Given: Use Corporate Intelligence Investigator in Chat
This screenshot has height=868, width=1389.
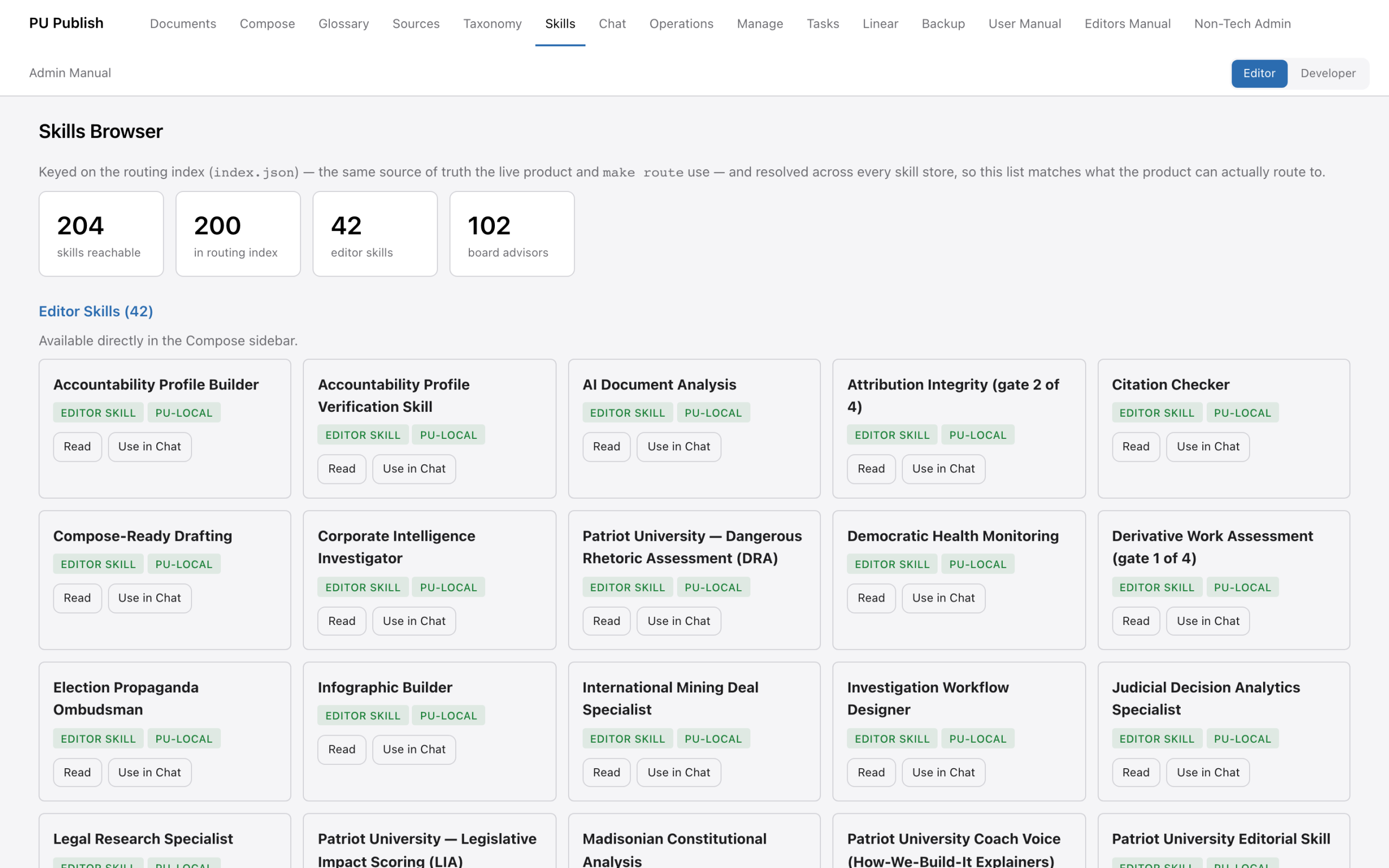Looking at the screenshot, I should [414, 621].
